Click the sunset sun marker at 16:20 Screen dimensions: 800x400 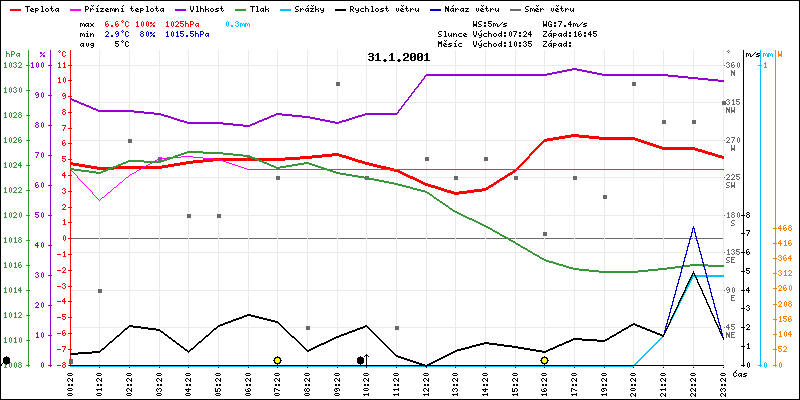[x=544, y=360]
